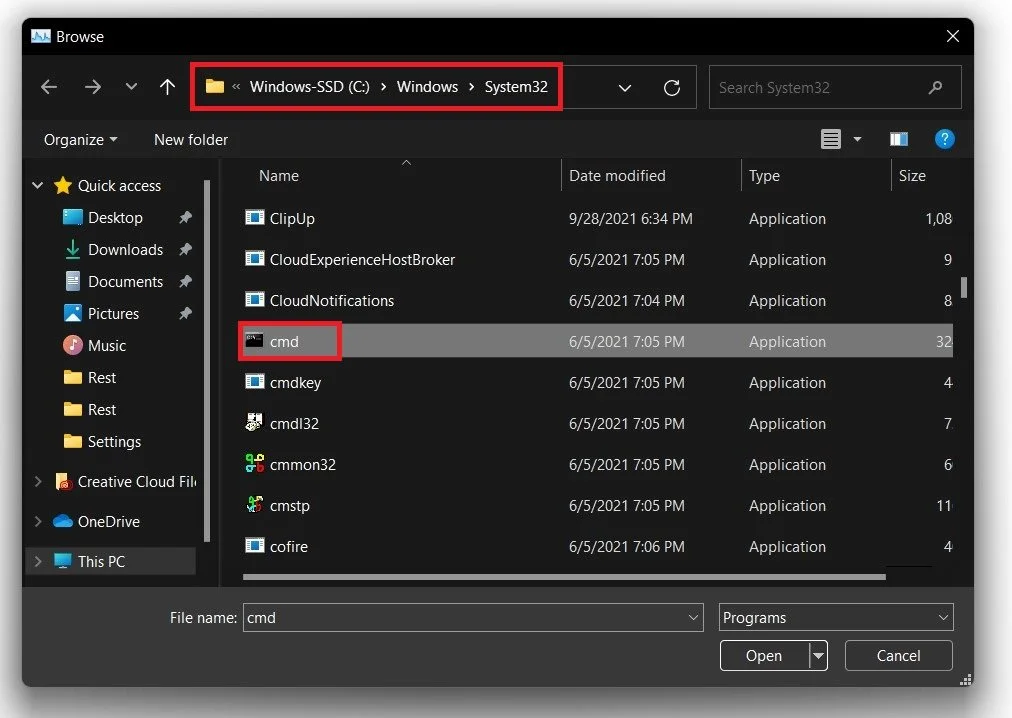Select the cmmon32 file icon
Viewport: 1012px width, 718px height.
tap(255, 464)
